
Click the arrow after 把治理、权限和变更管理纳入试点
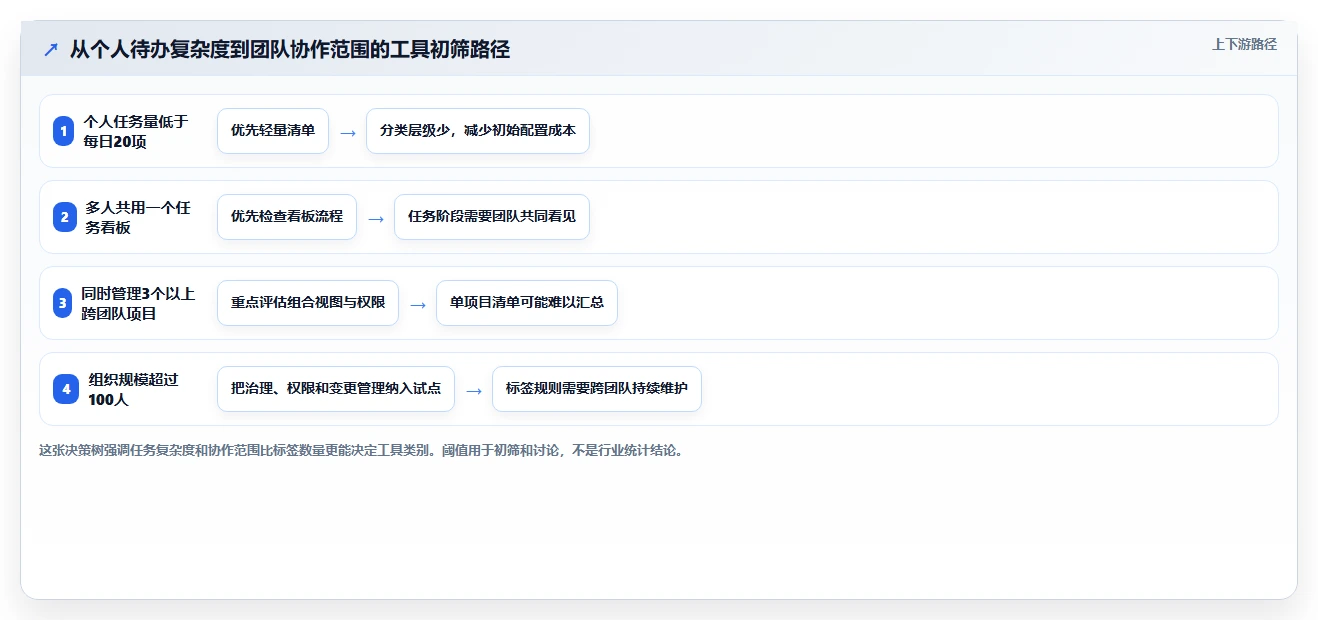pyautogui.click(x=474, y=390)
